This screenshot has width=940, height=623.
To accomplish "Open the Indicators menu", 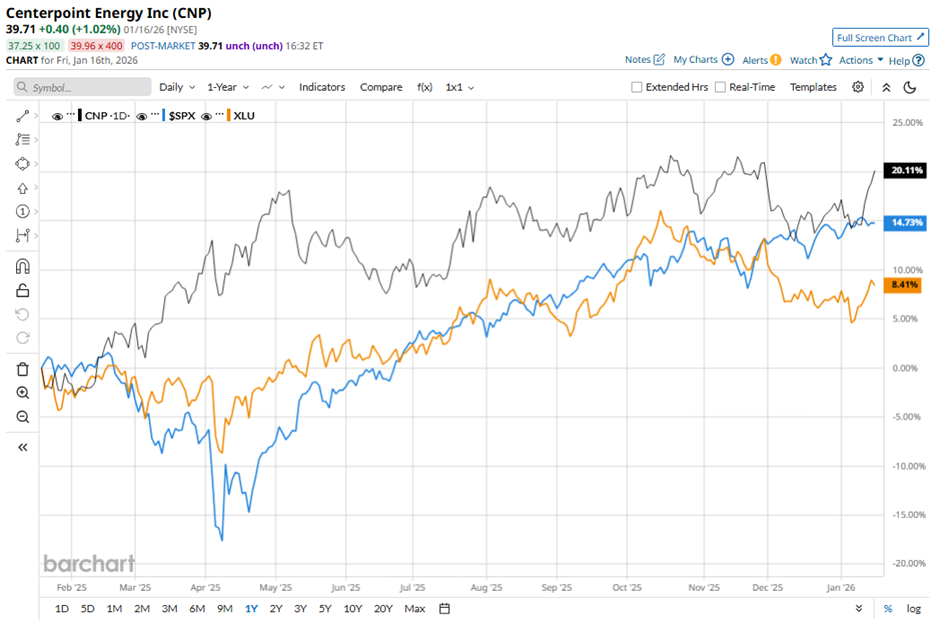I will pyautogui.click(x=322, y=87).
